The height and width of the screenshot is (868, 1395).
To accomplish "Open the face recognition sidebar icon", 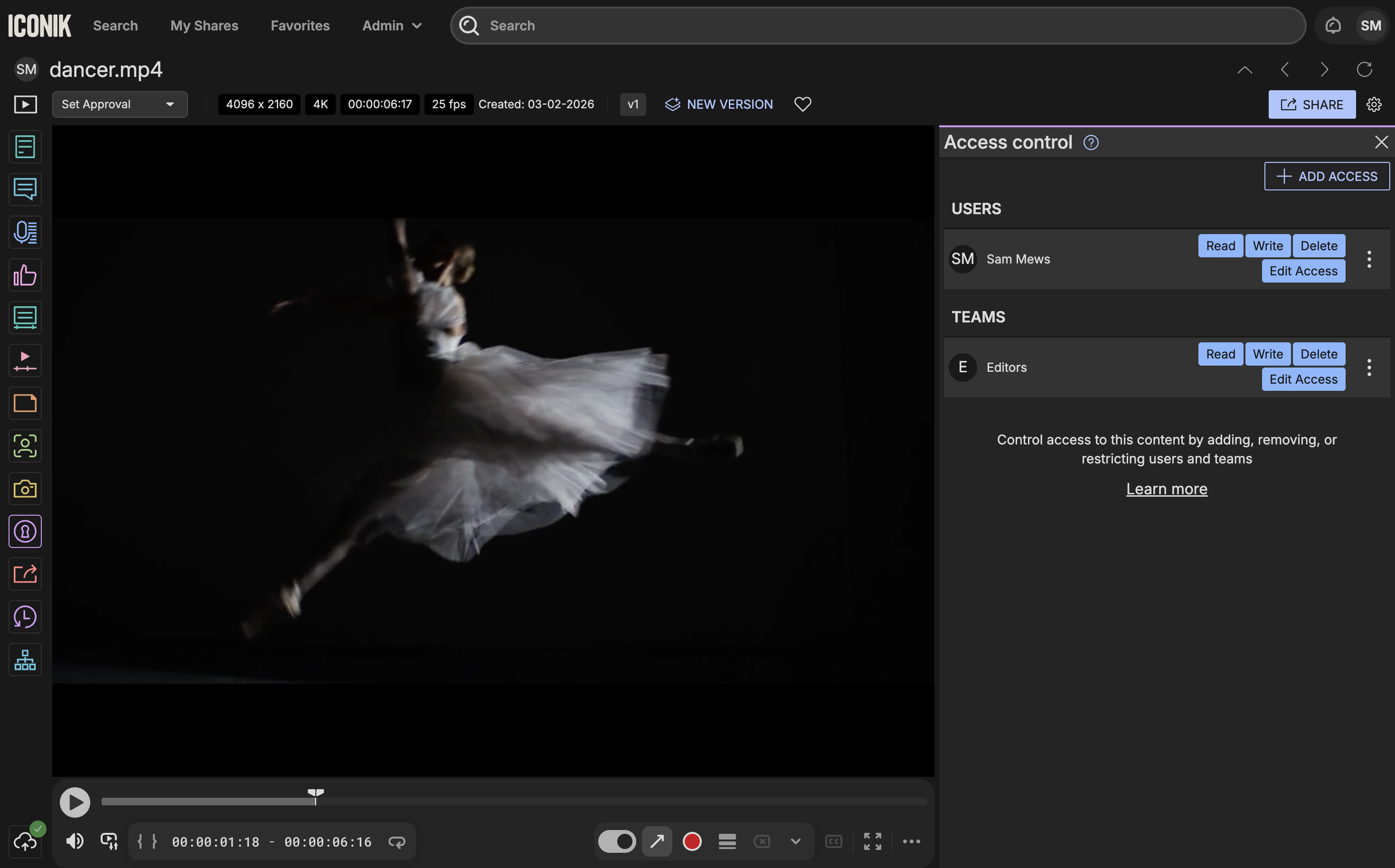I will pos(25,446).
